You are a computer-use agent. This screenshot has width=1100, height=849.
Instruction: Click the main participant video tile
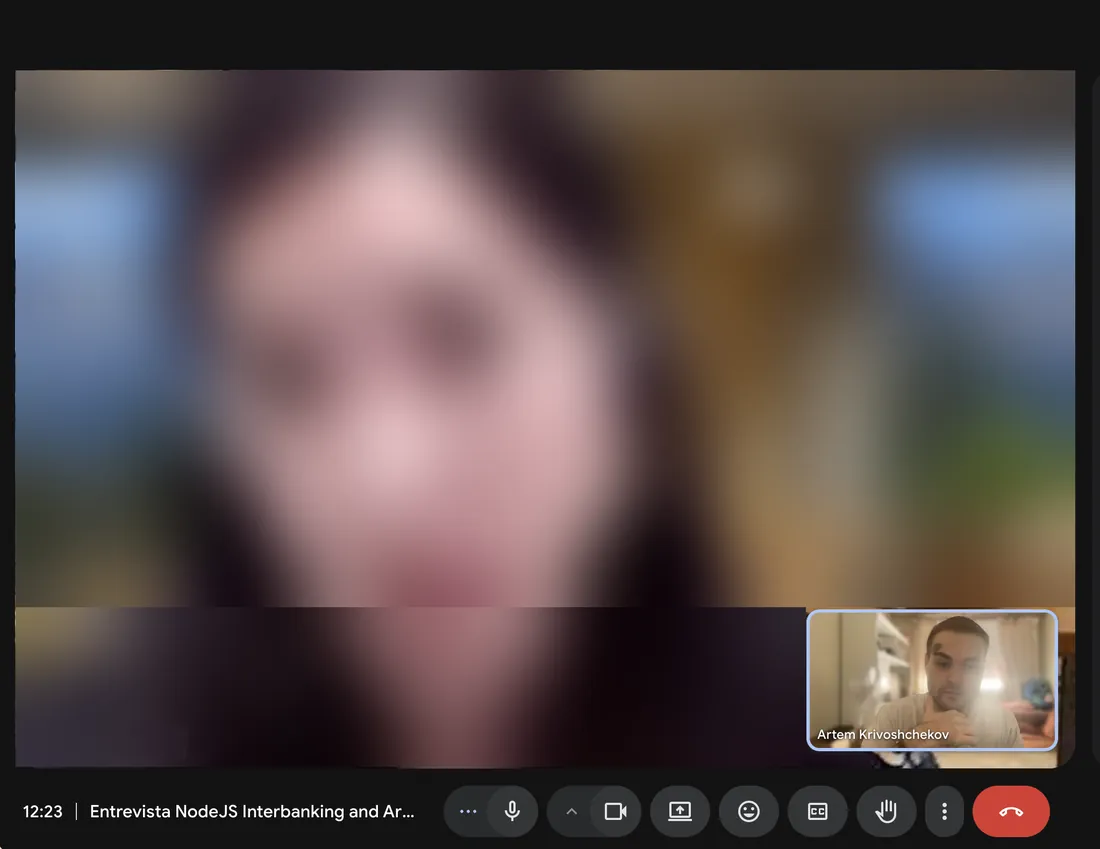click(x=544, y=418)
